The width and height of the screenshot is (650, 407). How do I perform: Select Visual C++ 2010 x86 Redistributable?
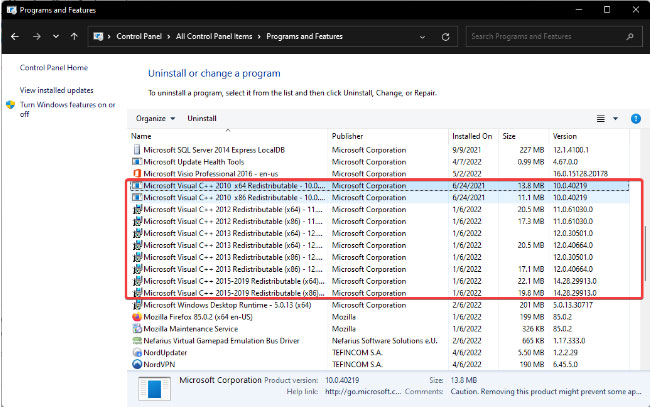tap(380, 198)
